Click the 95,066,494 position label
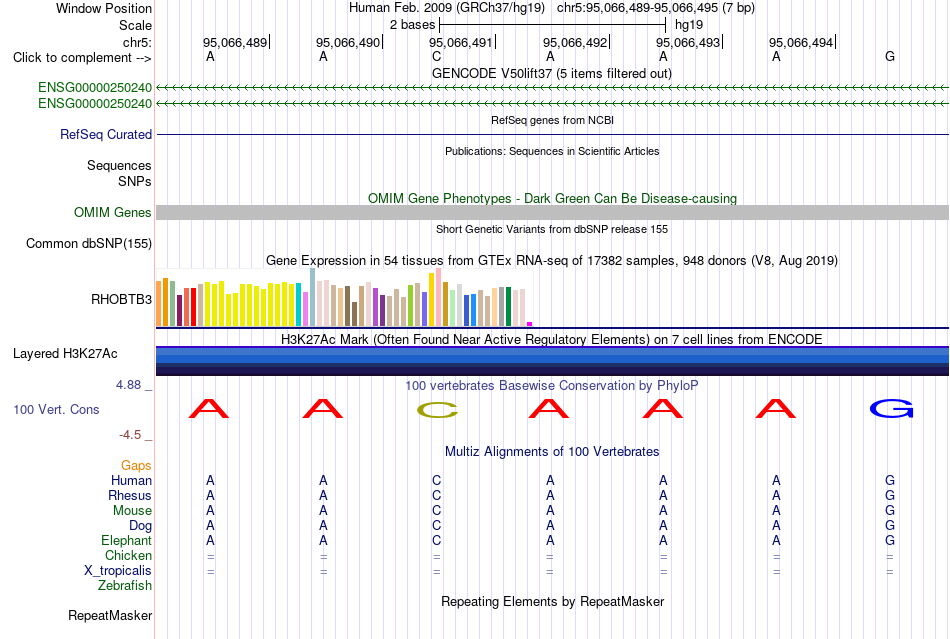The image size is (950, 639). 801,42
